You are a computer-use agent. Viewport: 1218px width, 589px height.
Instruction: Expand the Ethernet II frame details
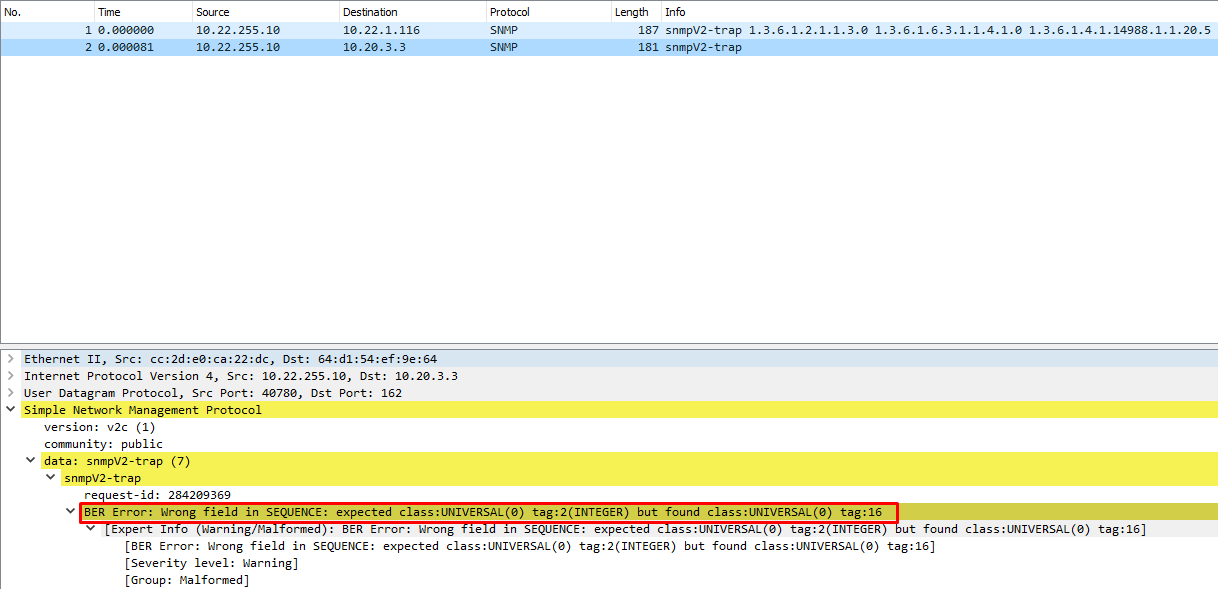pyautogui.click(x=10, y=358)
